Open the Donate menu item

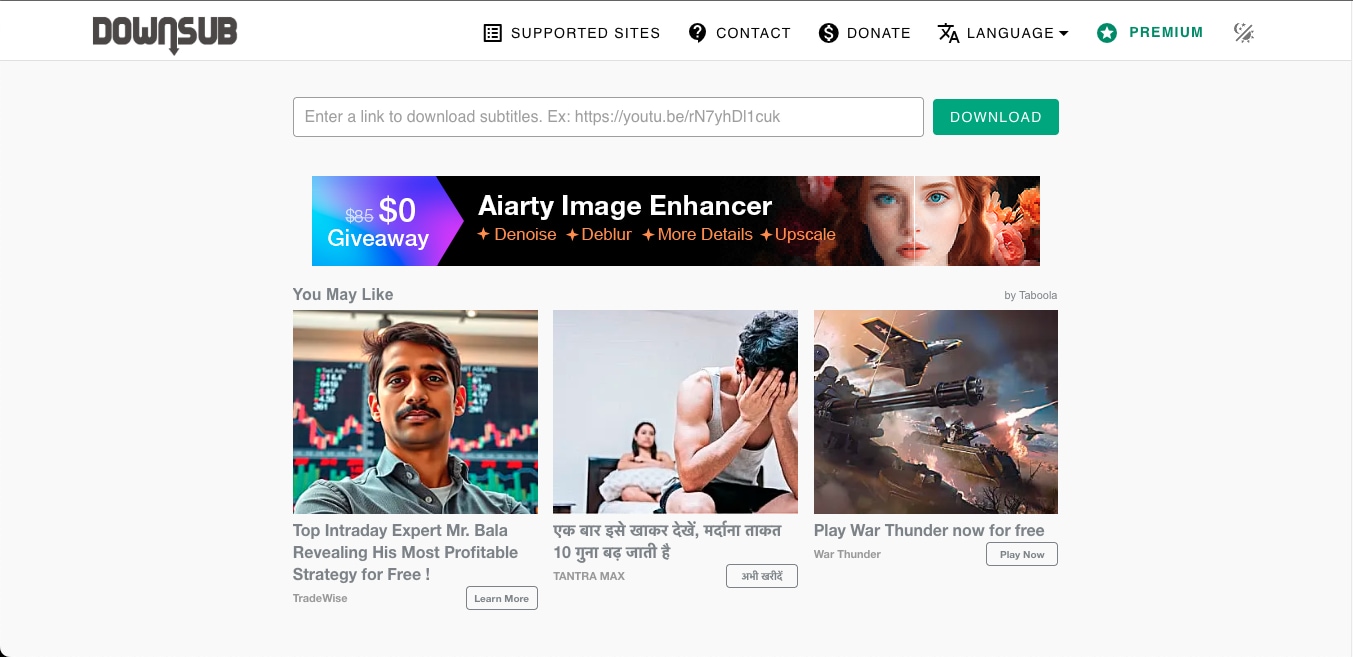(878, 33)
